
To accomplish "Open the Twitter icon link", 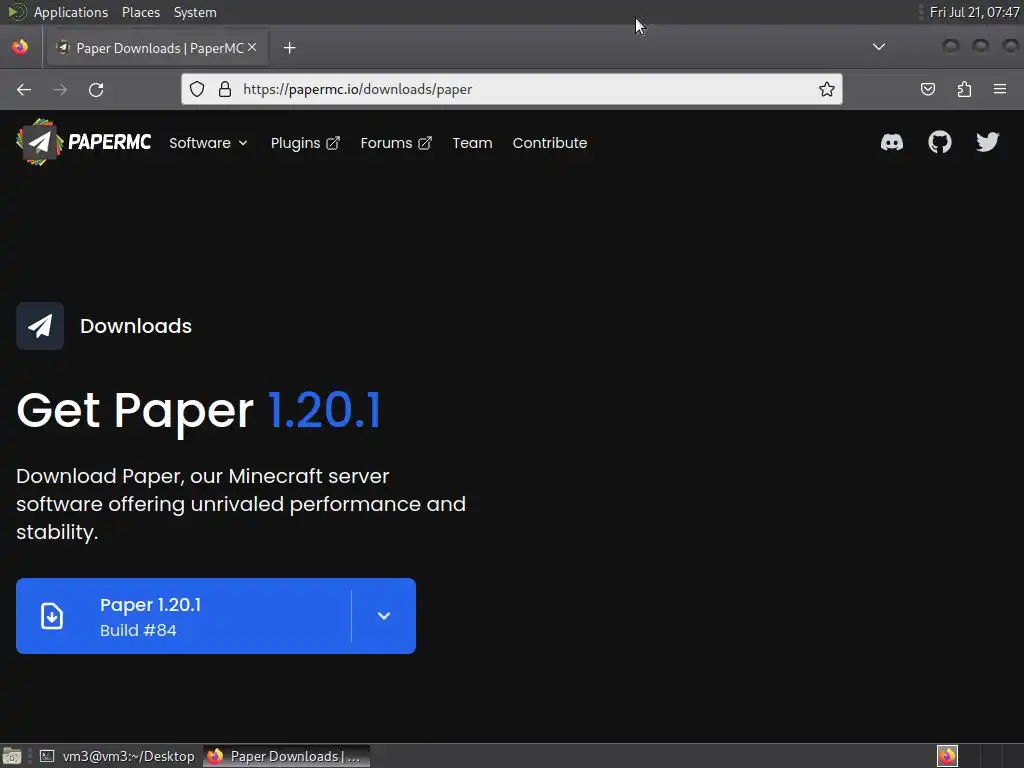I will 987,142.
